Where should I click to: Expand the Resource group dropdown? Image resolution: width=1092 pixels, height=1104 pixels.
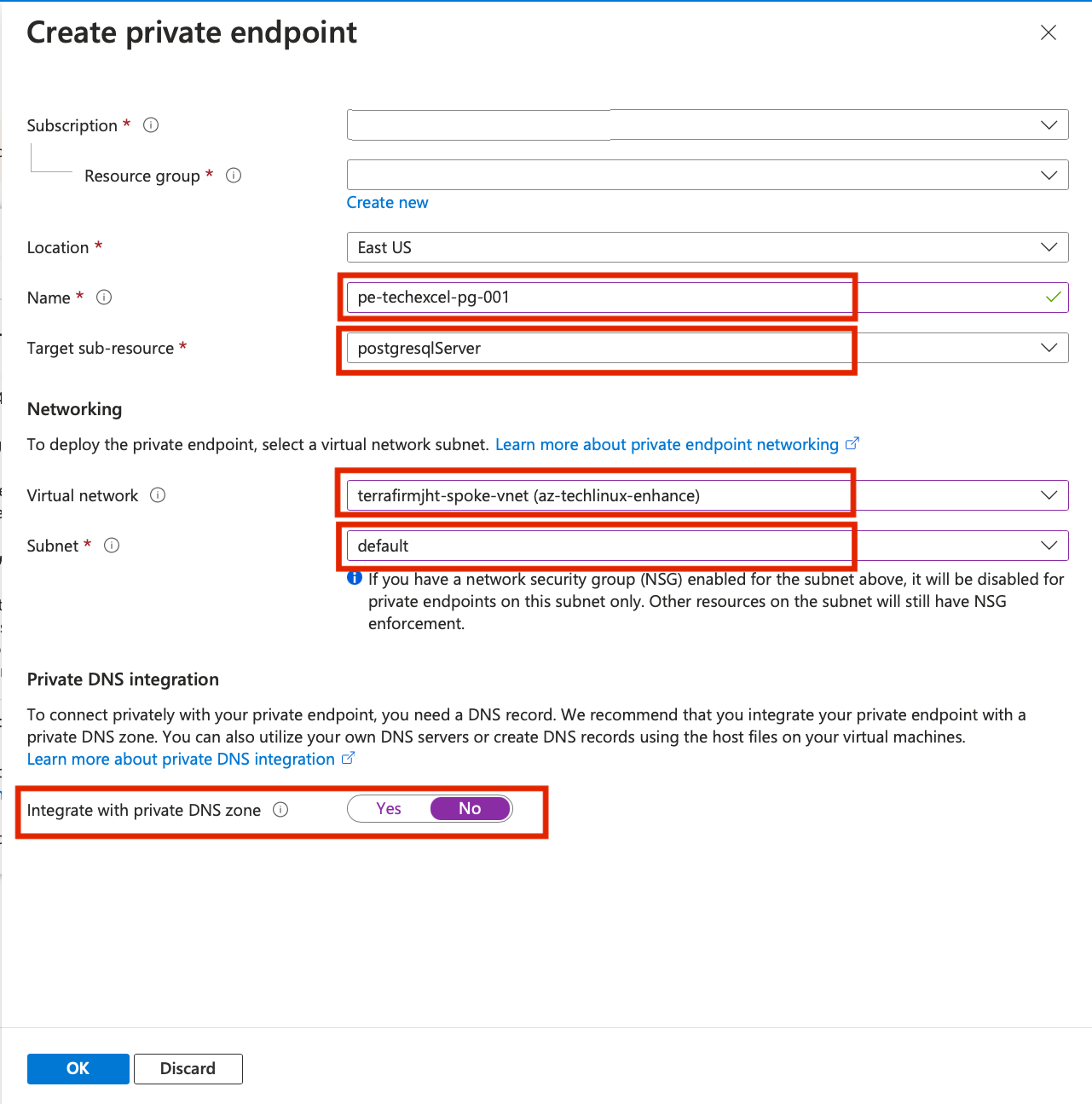point(707,176)
